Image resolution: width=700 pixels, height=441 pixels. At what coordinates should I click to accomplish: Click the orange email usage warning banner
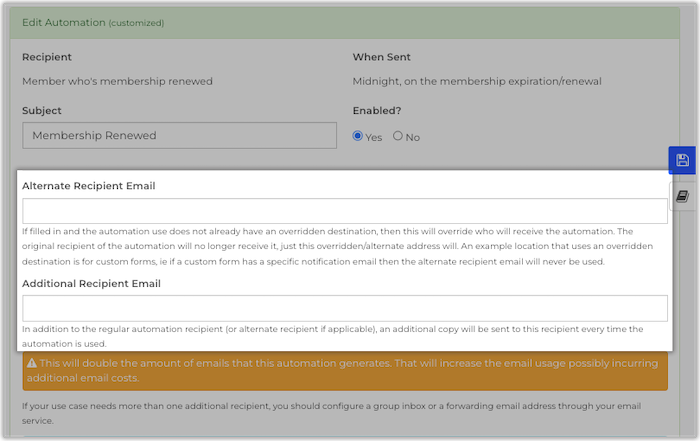344,371
